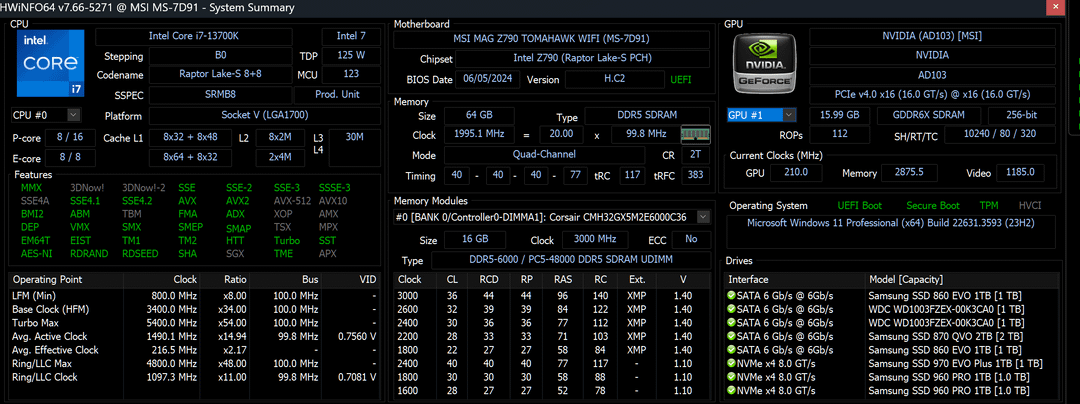Select the Socket V (LGA1700) platform field
This screenshot has width=1080, height=404.
pyautogui.click(x=265, y=116)
